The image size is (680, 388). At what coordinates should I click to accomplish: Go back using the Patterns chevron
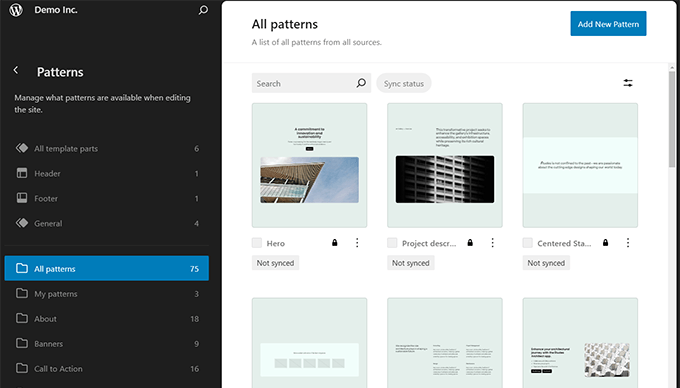point(16,70)
